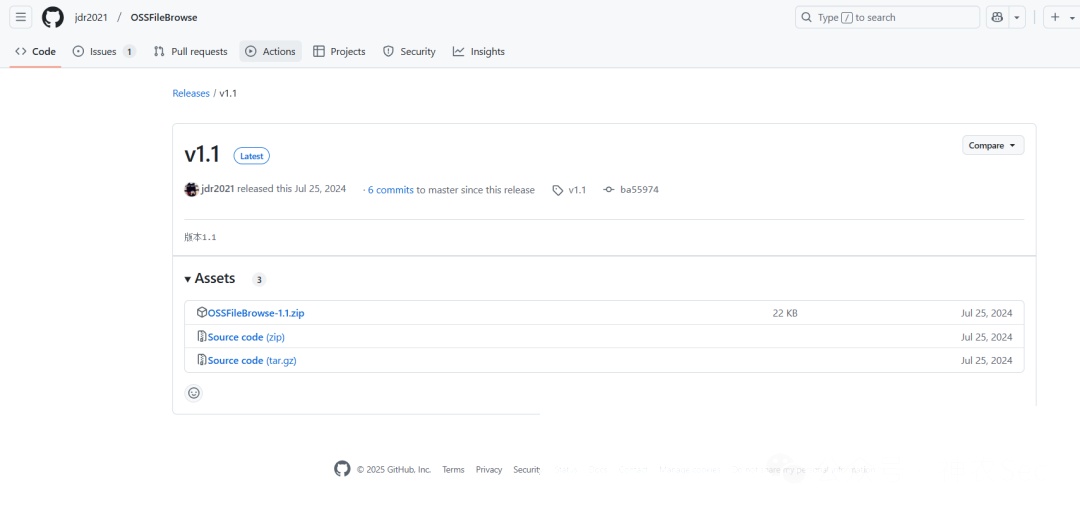Open the Terms footer link
The height and width of the screenshot is (513, 1080).
click(453, 470)
